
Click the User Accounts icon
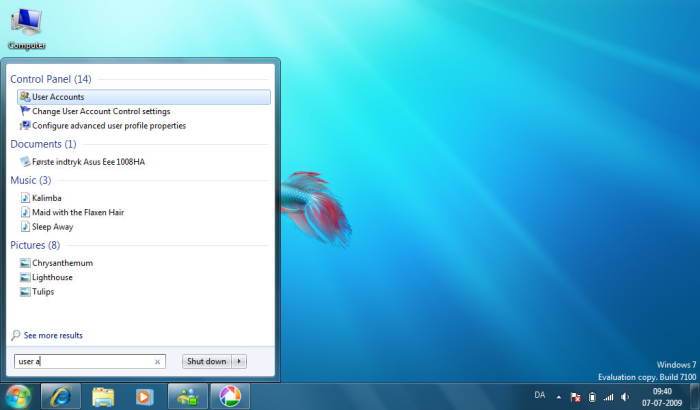[25, 96]
